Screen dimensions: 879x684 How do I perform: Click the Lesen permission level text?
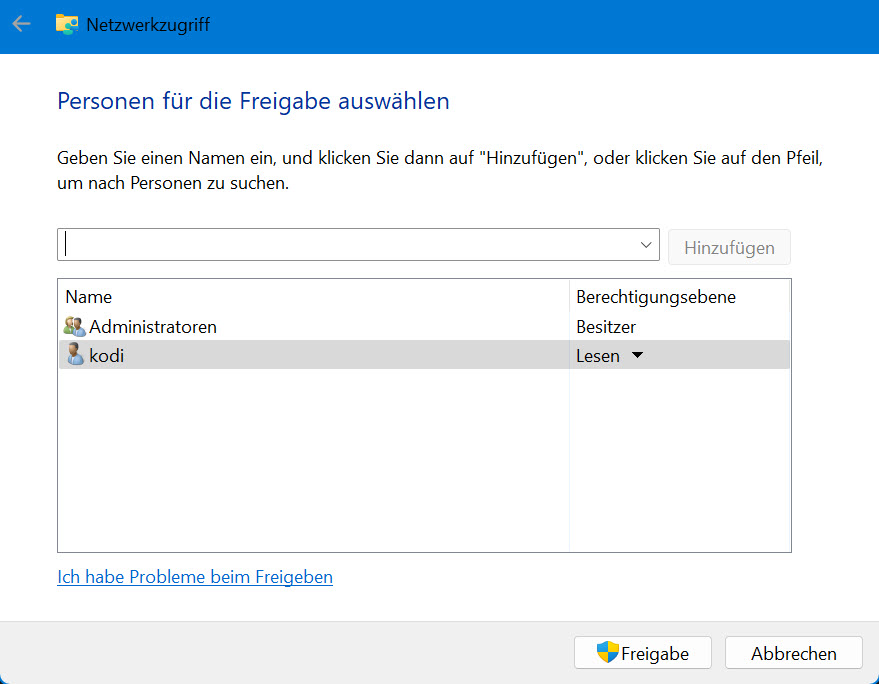click(x=598, y=356)
